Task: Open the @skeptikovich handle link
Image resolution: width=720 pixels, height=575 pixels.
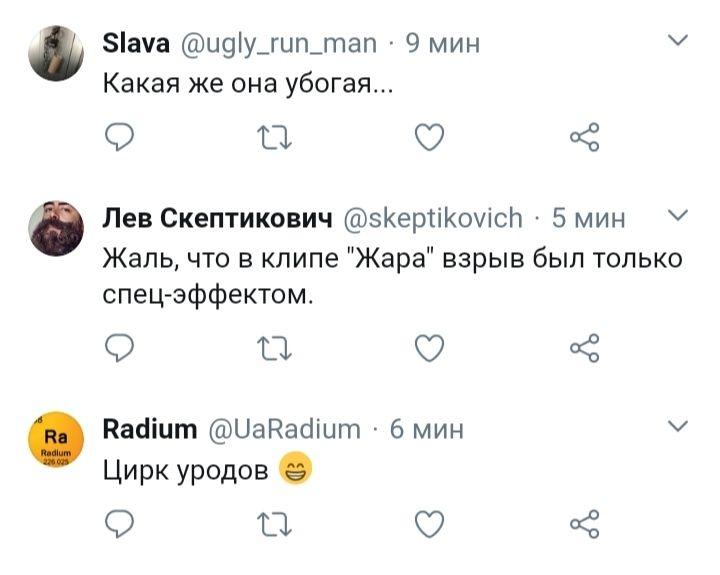Action: [433, 217]
